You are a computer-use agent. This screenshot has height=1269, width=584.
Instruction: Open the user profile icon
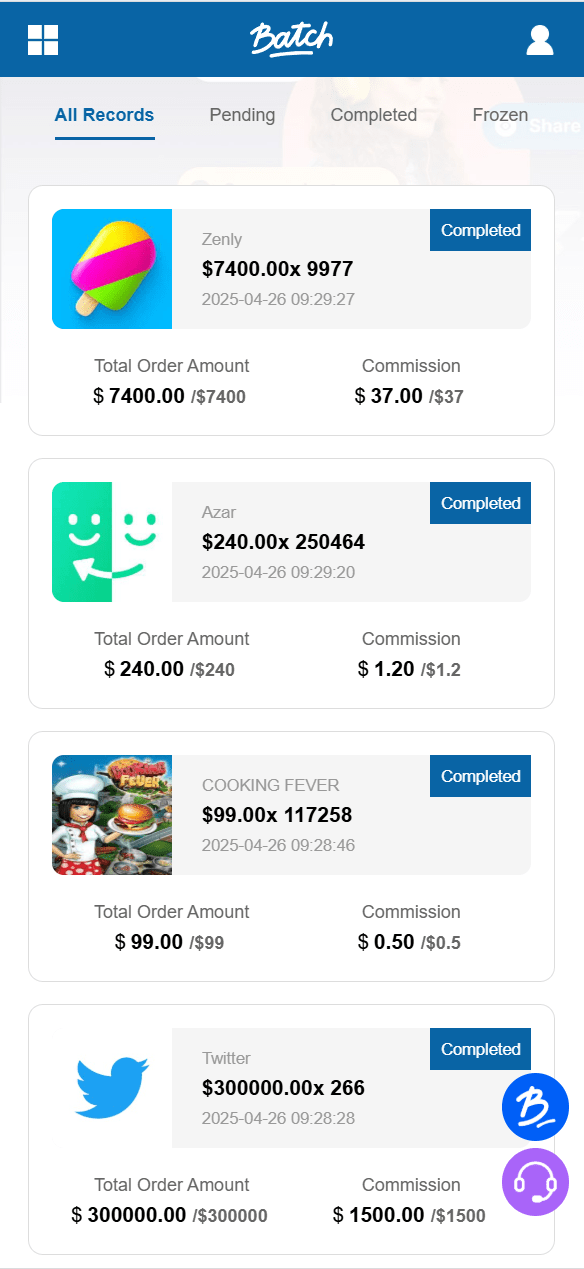click(540, 40)
